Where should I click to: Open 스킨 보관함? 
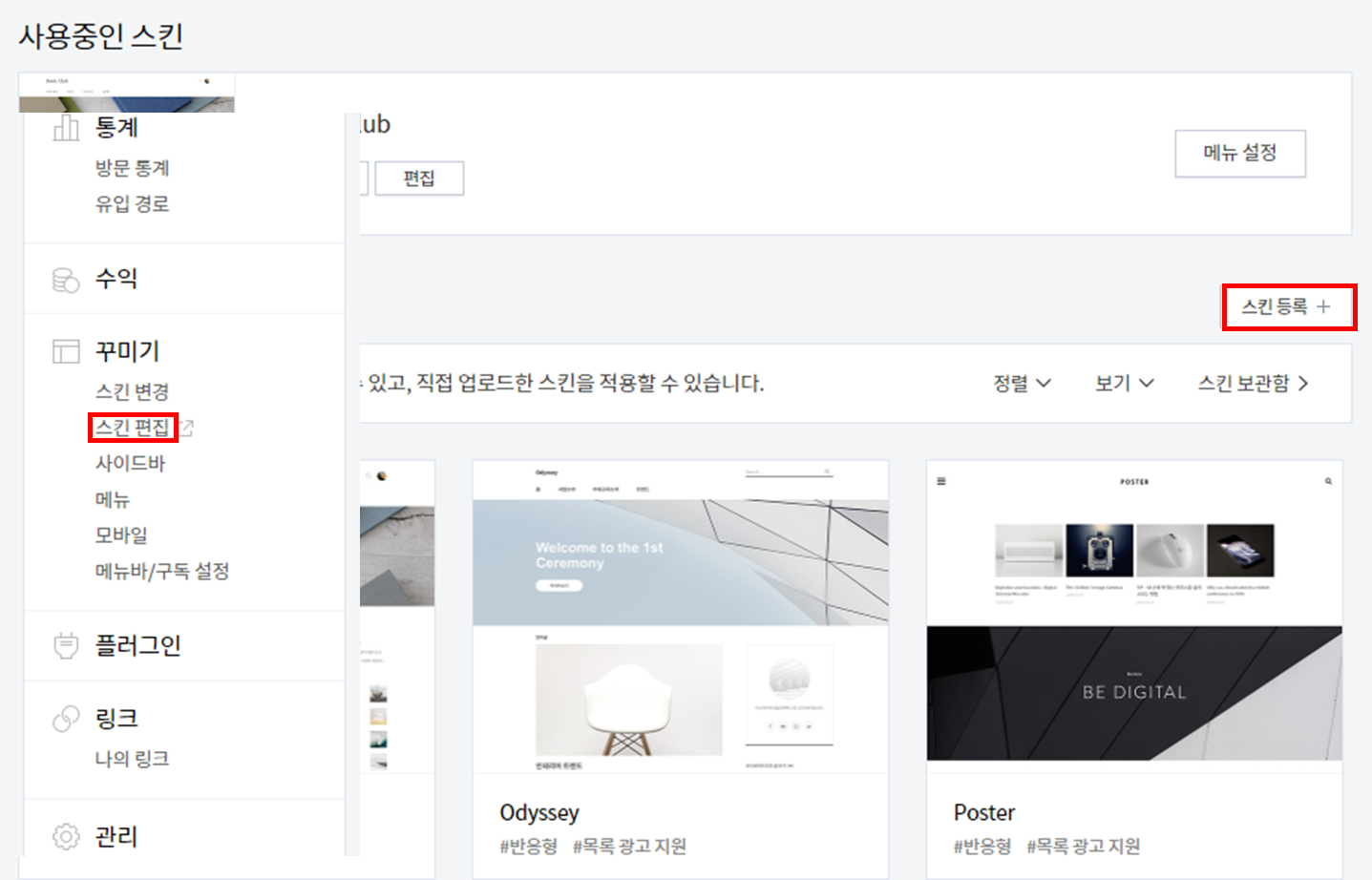pyautogui.click(x=1253, y=384)
